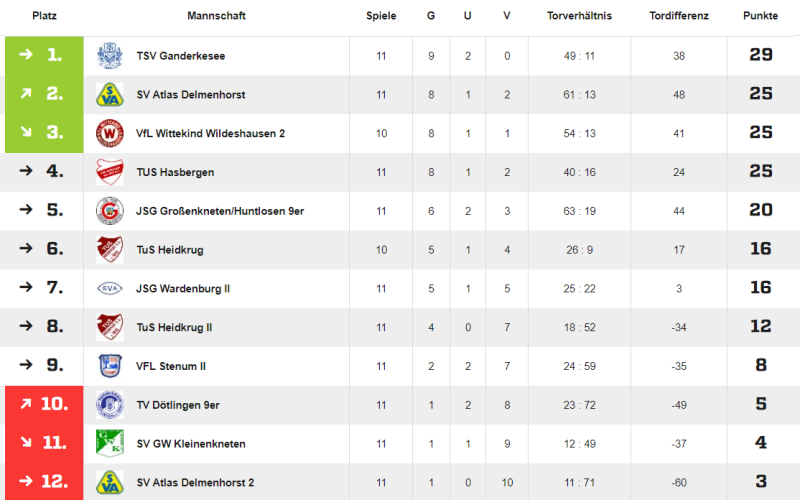
Task: Click the TV Dötlingen 9er round crest
Action: (110, 405)
